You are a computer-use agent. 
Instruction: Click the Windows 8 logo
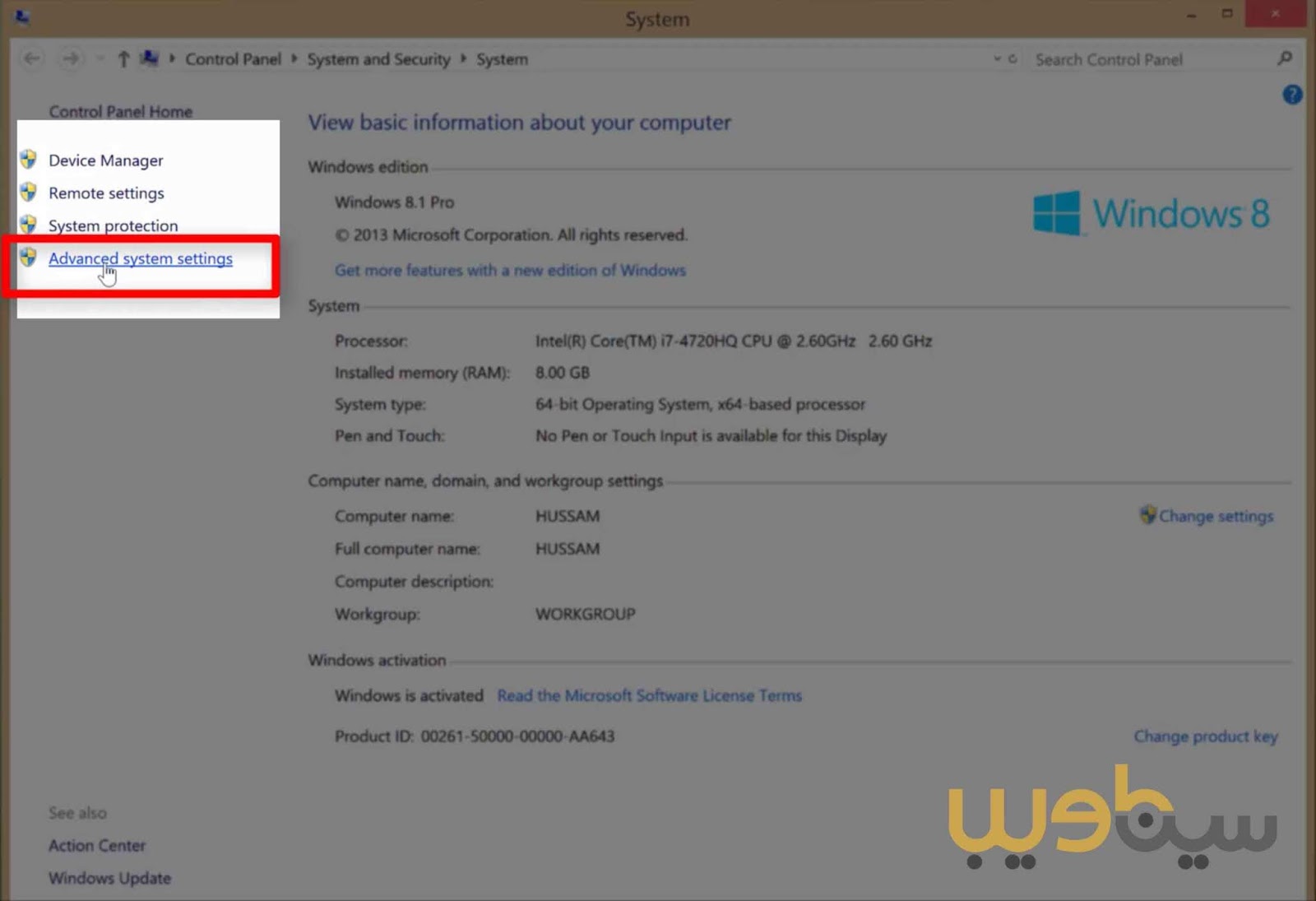(1151, 213)
